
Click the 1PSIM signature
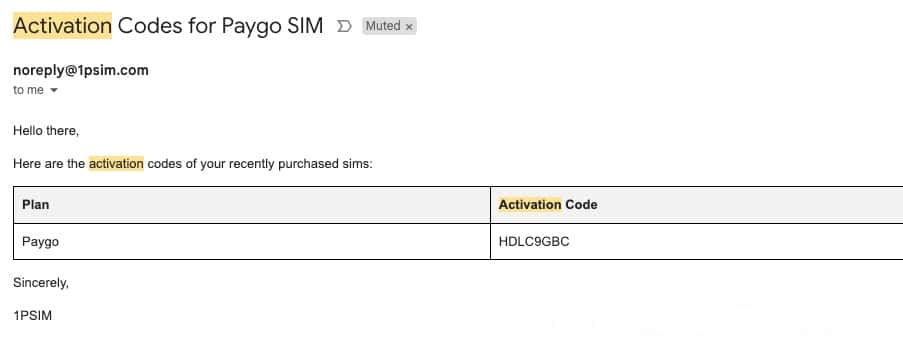32,316
